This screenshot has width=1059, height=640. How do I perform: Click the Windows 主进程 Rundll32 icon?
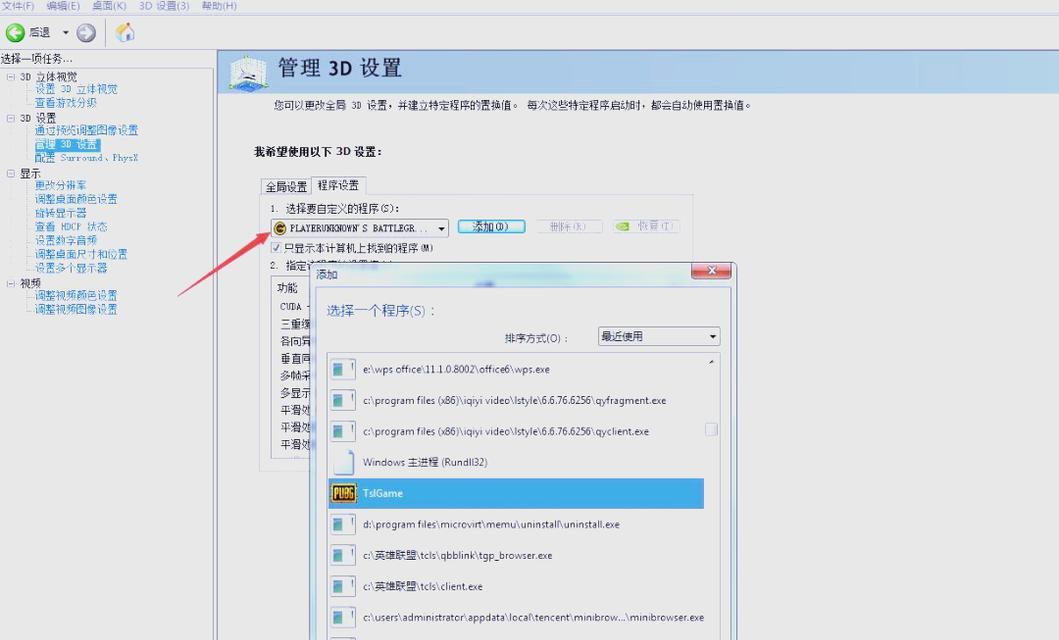343,462
